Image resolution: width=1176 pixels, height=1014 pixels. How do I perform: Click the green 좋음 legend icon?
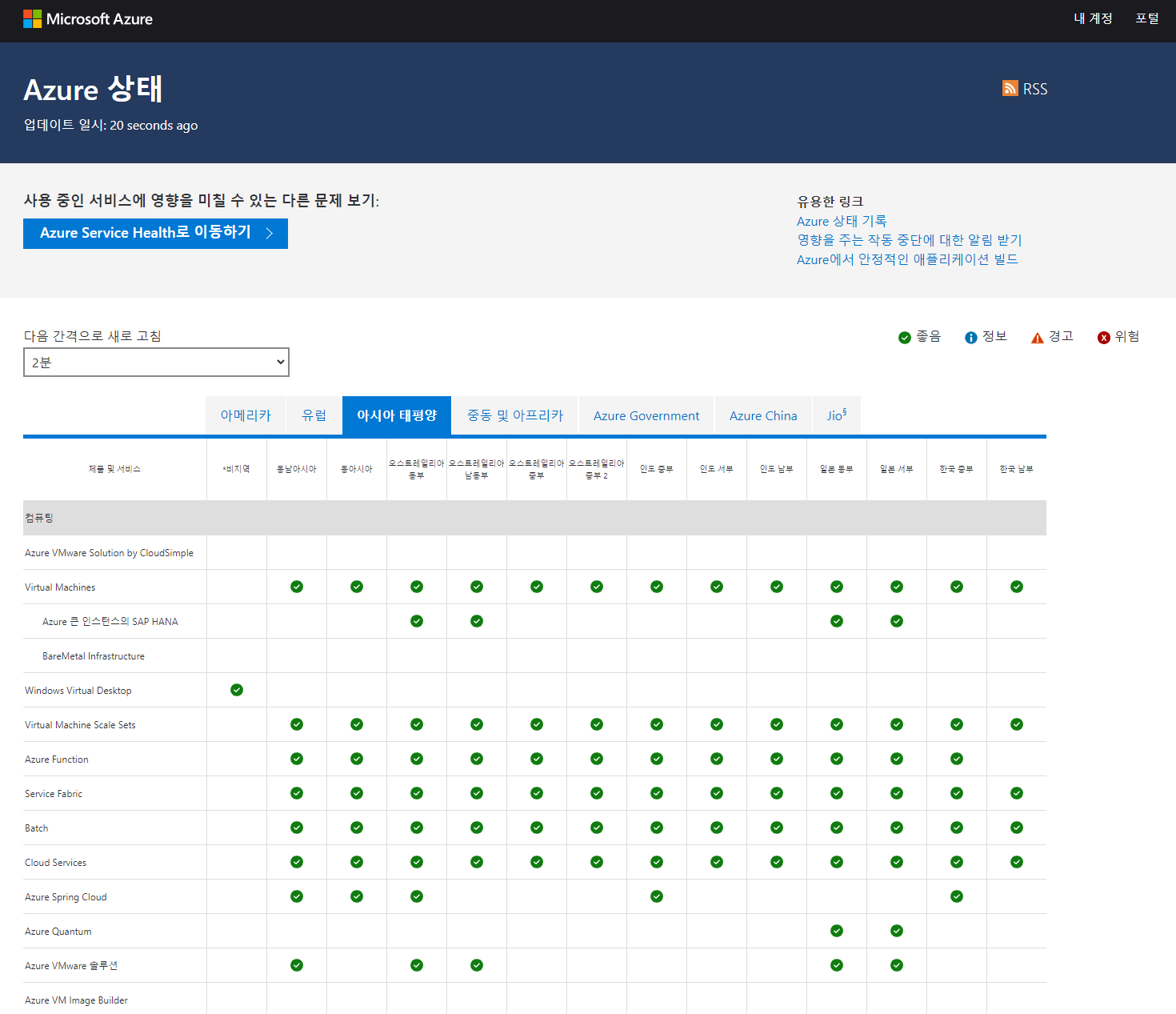click(x=905, y=338)
